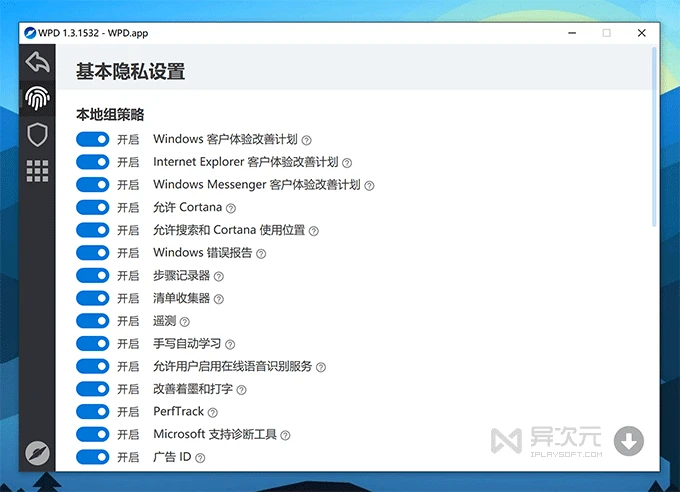Click the 步骤记录器 label text
This screenshot has width=680, height=492.
[181, 276]
